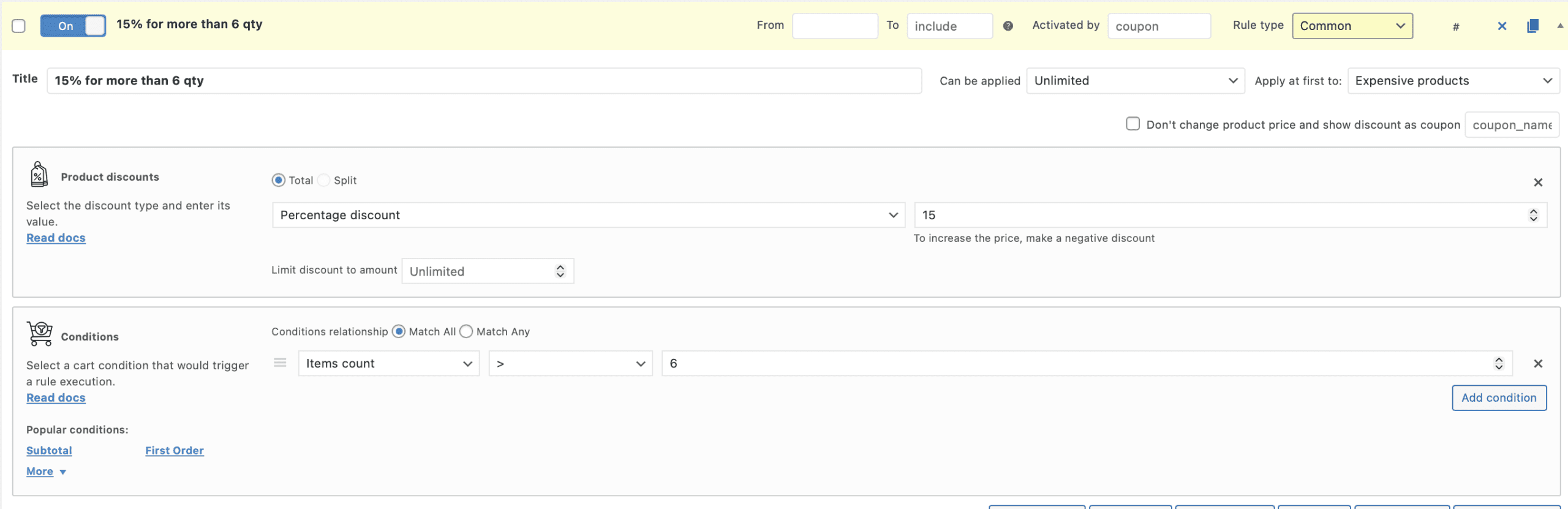Remove the Product discounts section
Screen dimensions: 1568x509
[x=1537, y=183]
